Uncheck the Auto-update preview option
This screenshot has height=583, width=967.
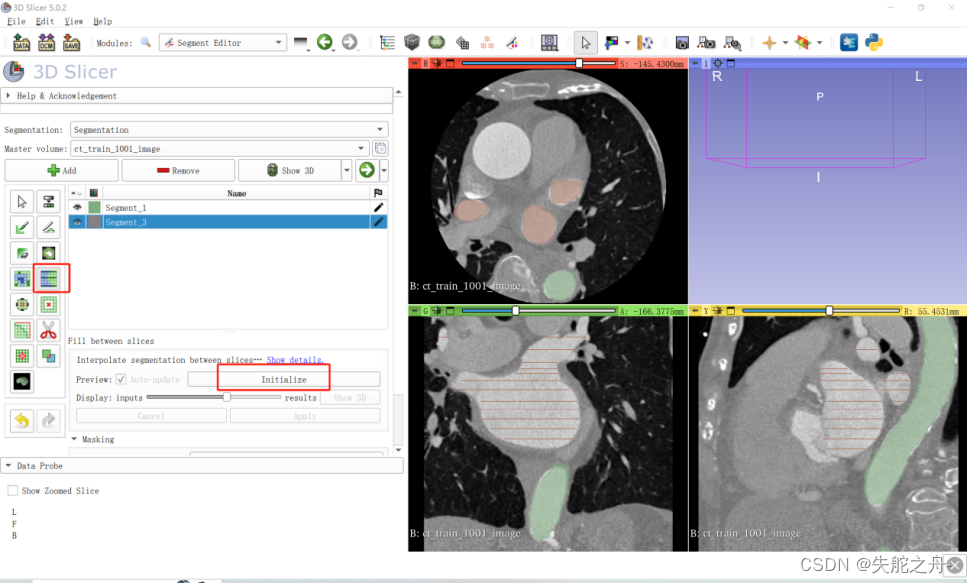pos(121,379)
